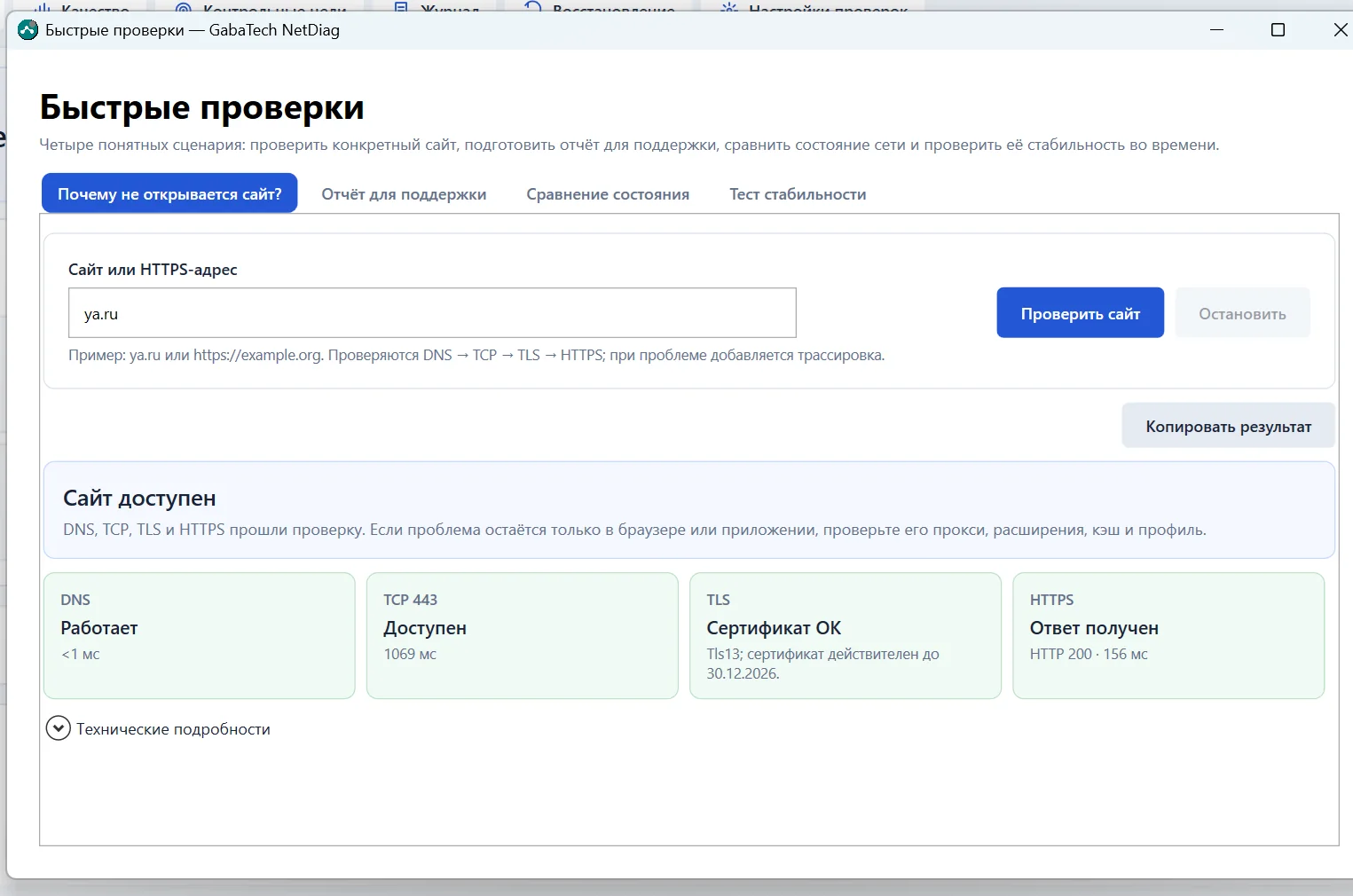
Task: Click the "Работает" status in DNS card
Action: coord(99,628)
